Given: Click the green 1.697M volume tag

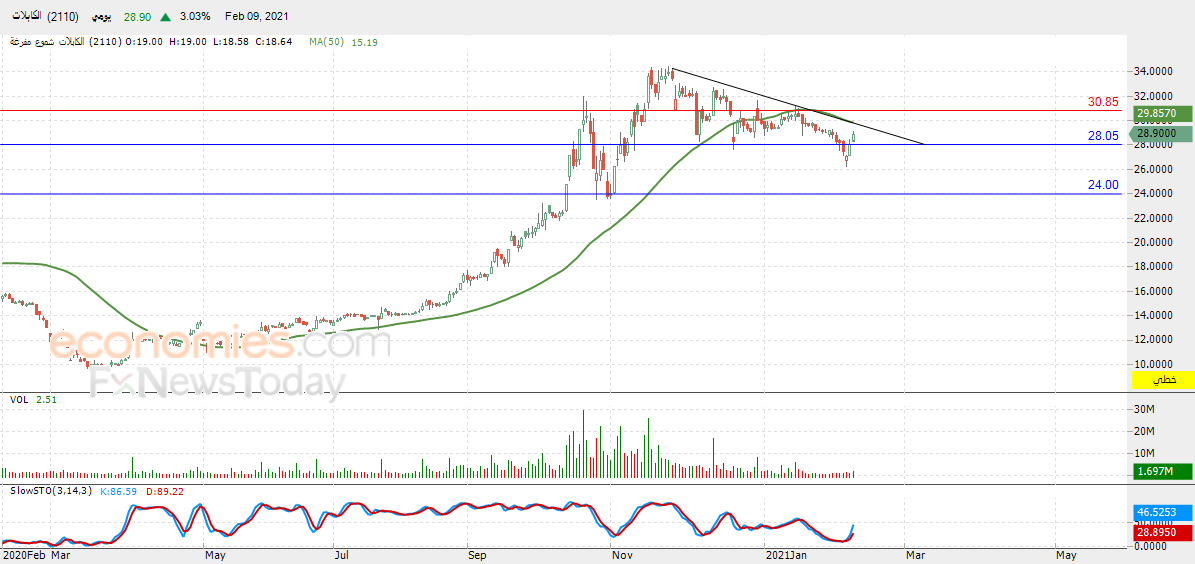Looking at the screenshot, I should [1162, 473].
